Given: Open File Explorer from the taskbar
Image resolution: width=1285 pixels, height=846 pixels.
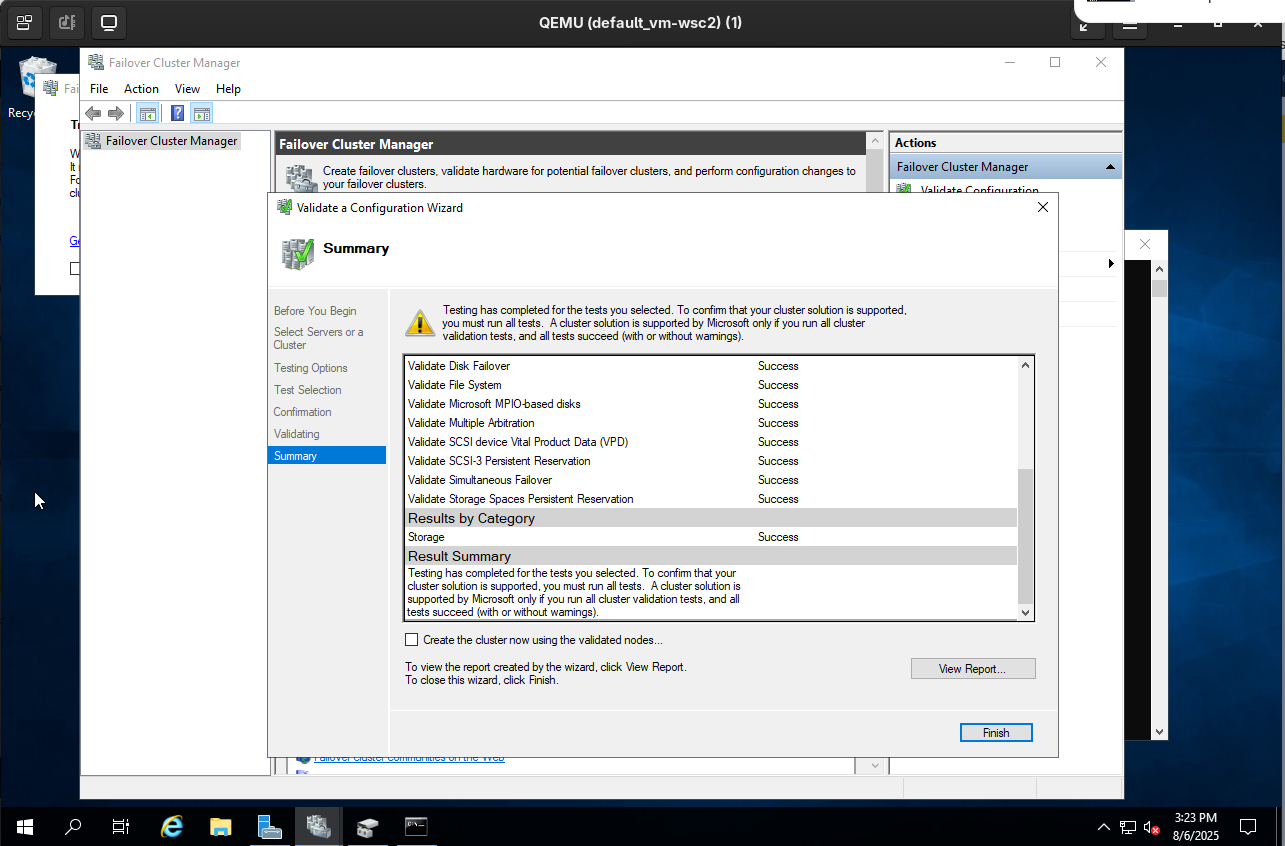Looking at the screenshot, I should pyautogui.click(x=221, y=827).
